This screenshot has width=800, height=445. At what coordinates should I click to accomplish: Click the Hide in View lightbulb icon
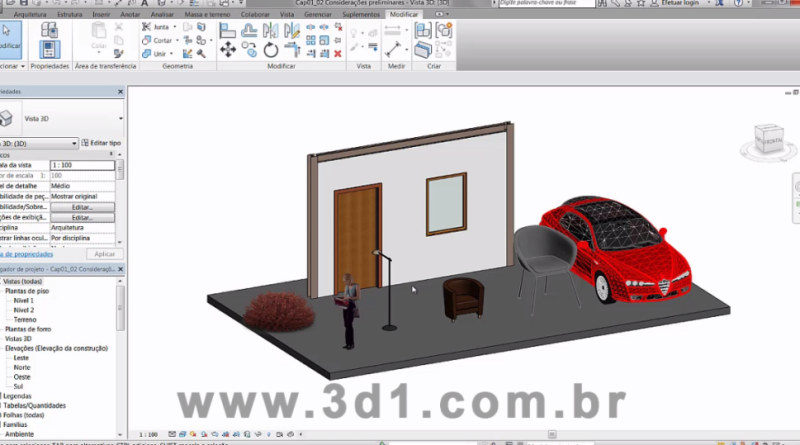[x=354, y=33]
